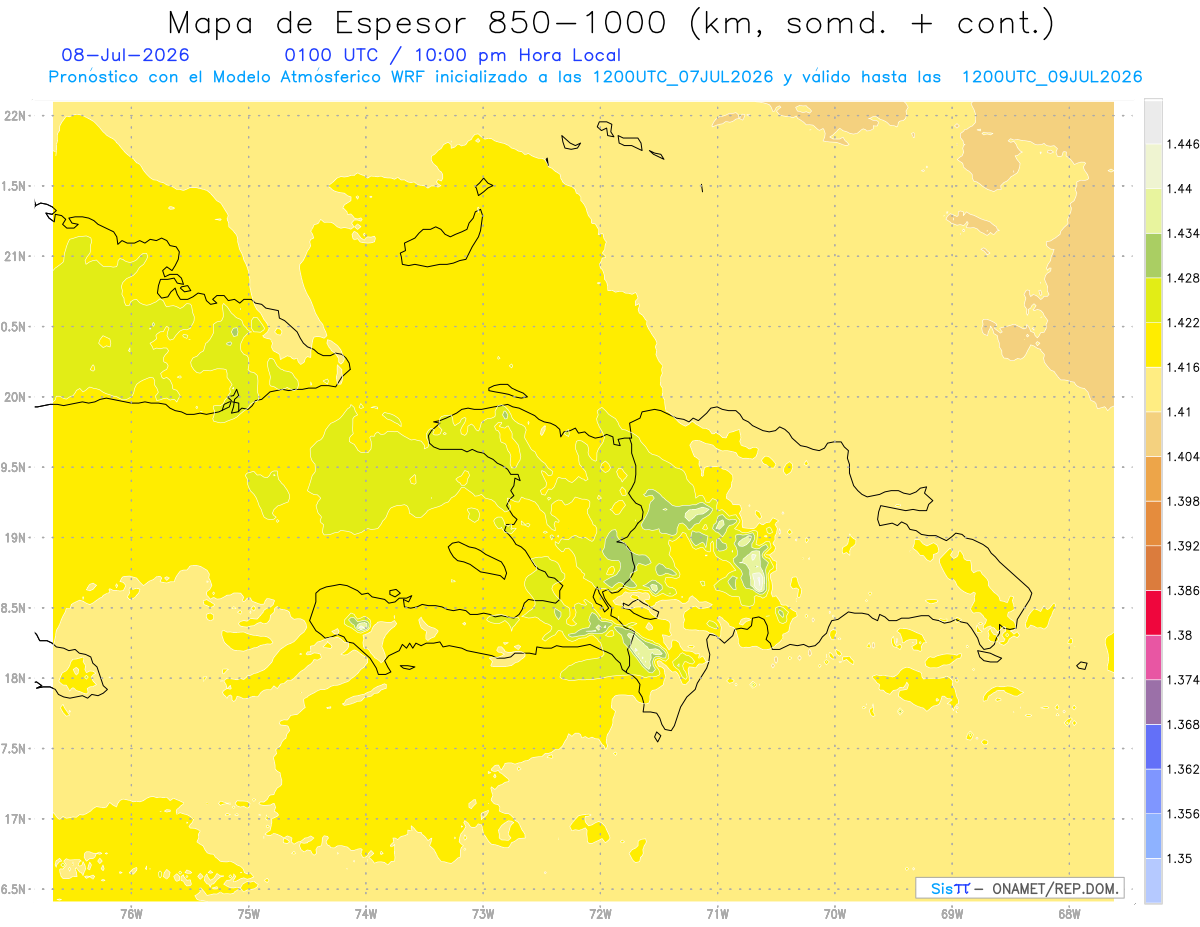The image size is (1200, 927).
Task: Click the purple legend segment between 1.374 and 1.368
Action: point(1153,702)
